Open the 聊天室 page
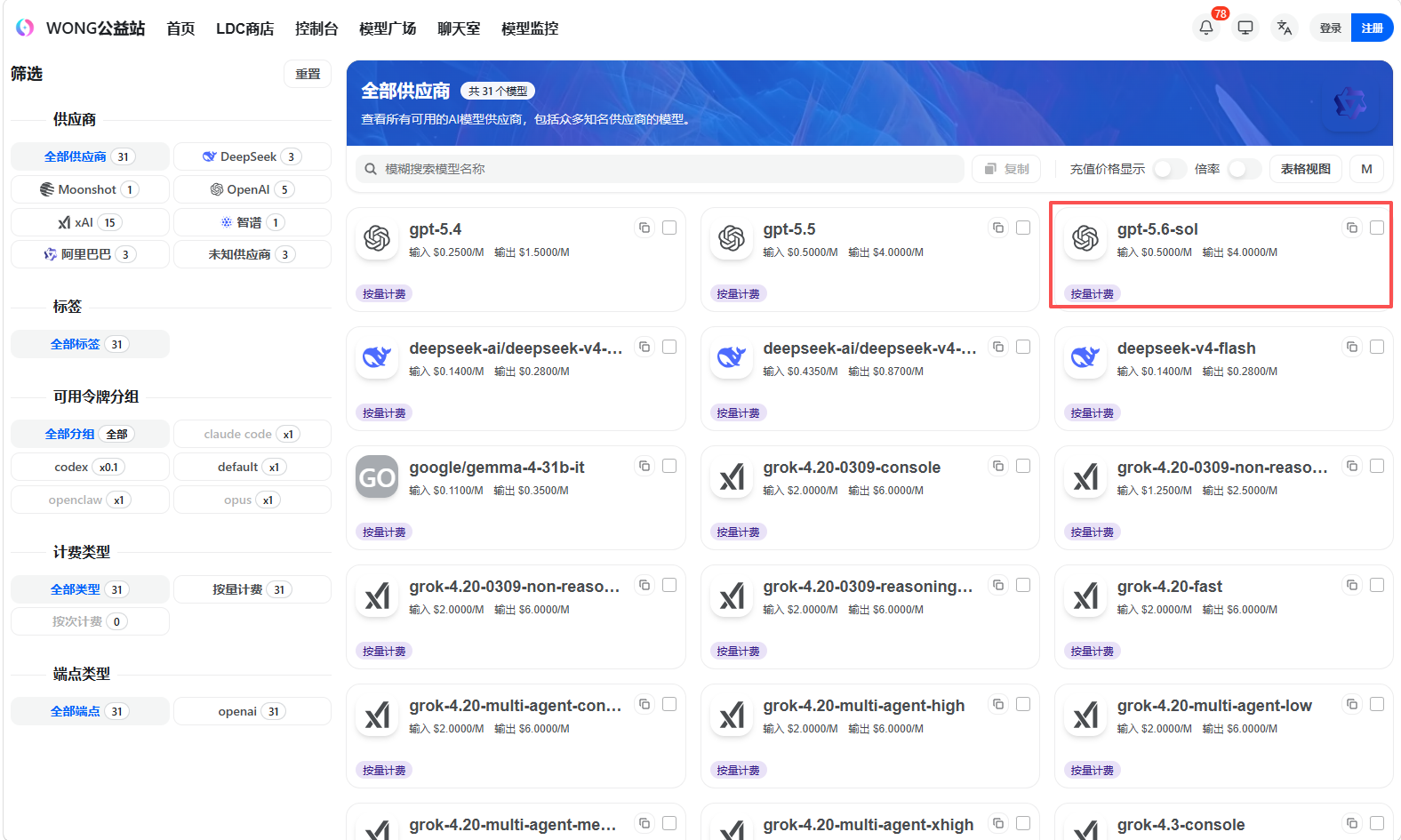 459,28
